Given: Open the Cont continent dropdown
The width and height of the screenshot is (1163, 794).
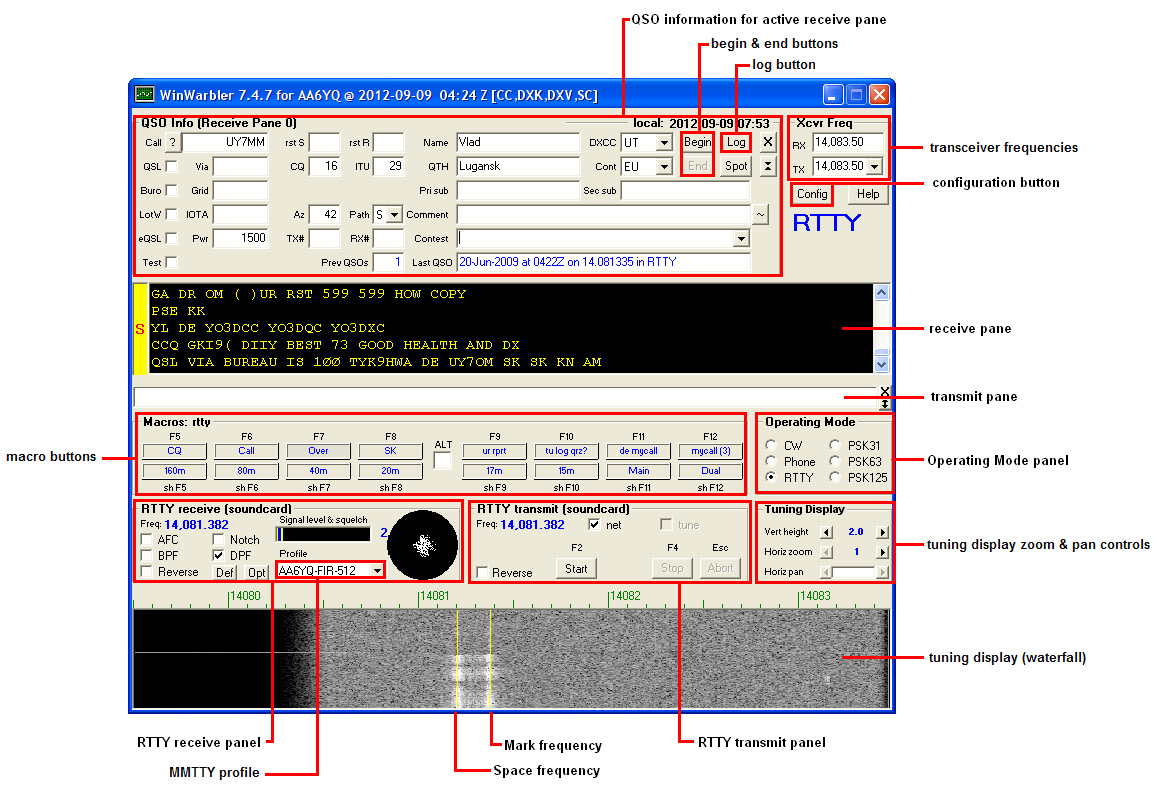Looking at the screenshot, I should [x=665, y=167].
